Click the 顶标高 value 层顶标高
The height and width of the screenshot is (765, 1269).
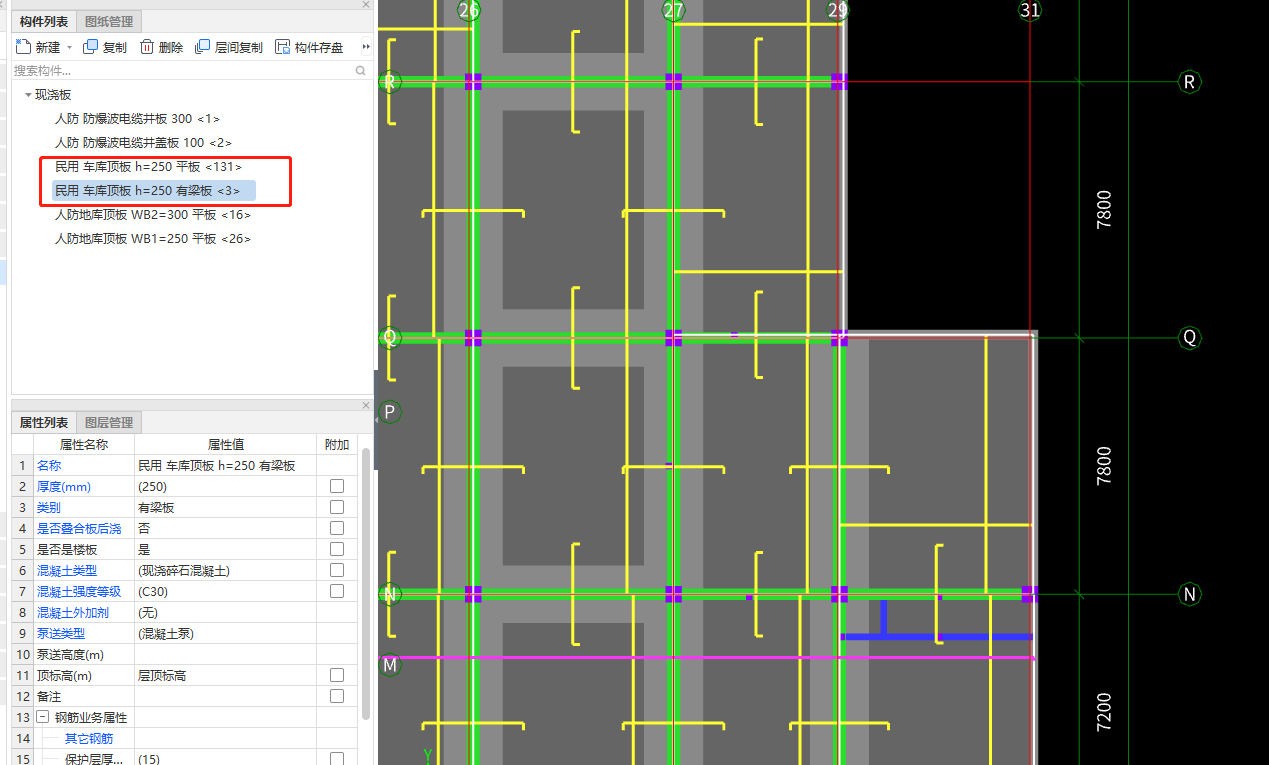tap(226, 675)
